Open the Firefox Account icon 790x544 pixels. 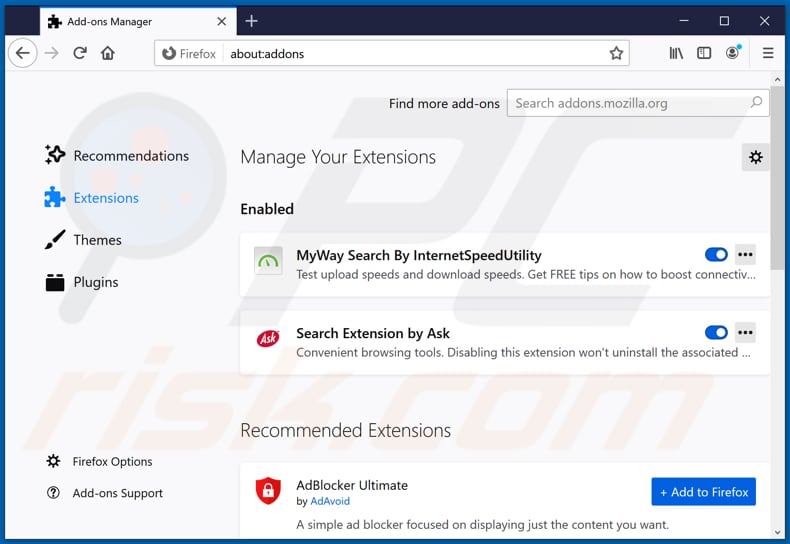733,52
